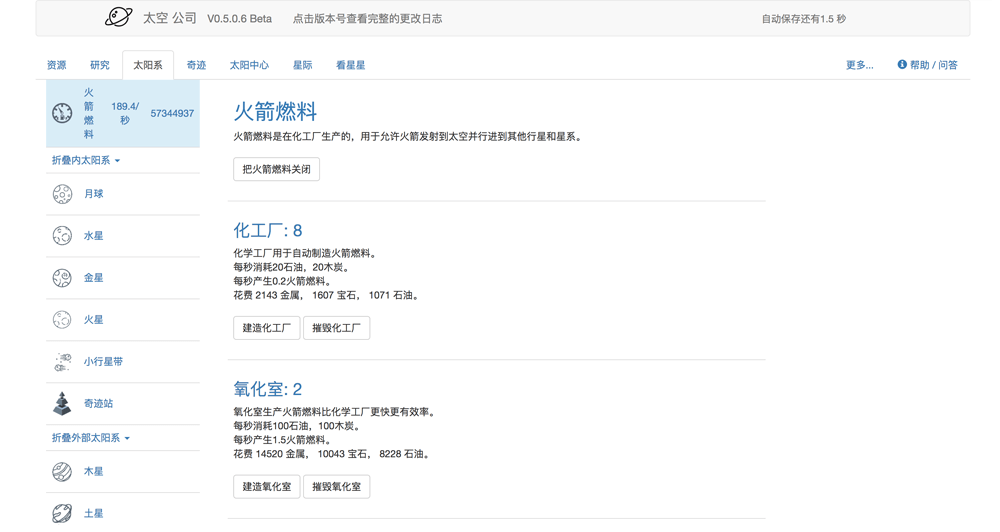Select 金星 in the sidebar

94,278
